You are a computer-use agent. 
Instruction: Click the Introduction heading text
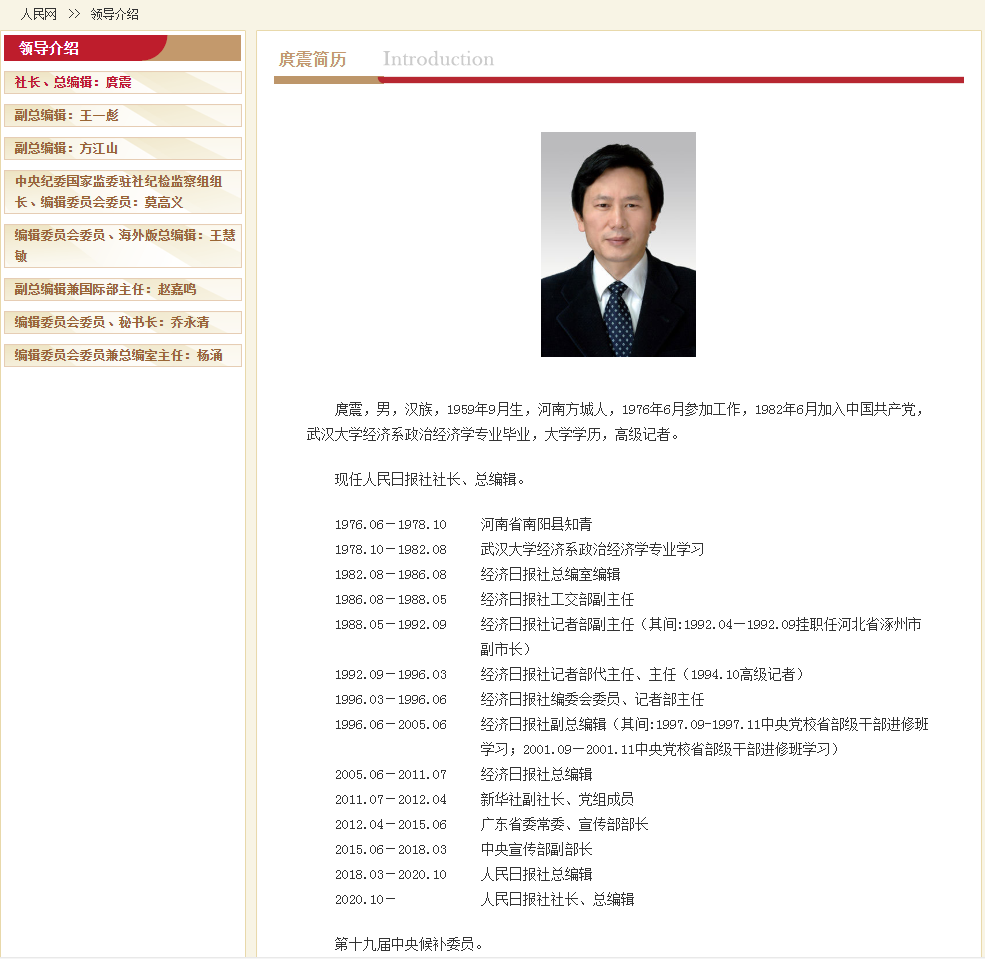point(438,59)
